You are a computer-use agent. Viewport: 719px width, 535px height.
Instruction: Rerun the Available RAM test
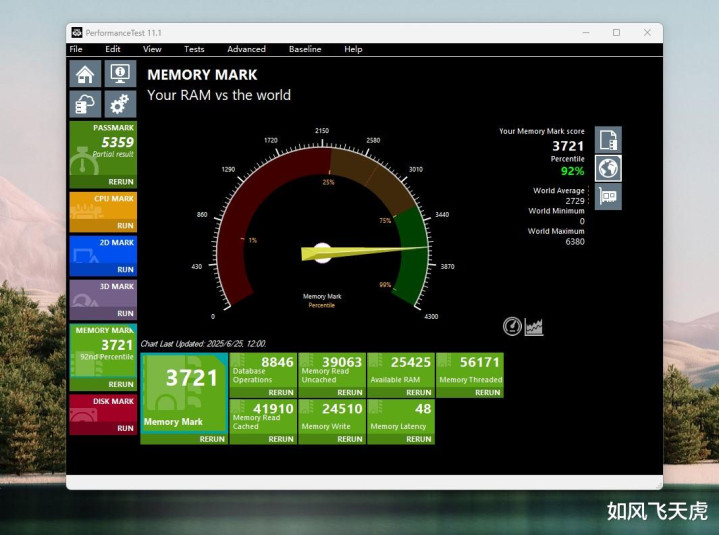[418, 392]
